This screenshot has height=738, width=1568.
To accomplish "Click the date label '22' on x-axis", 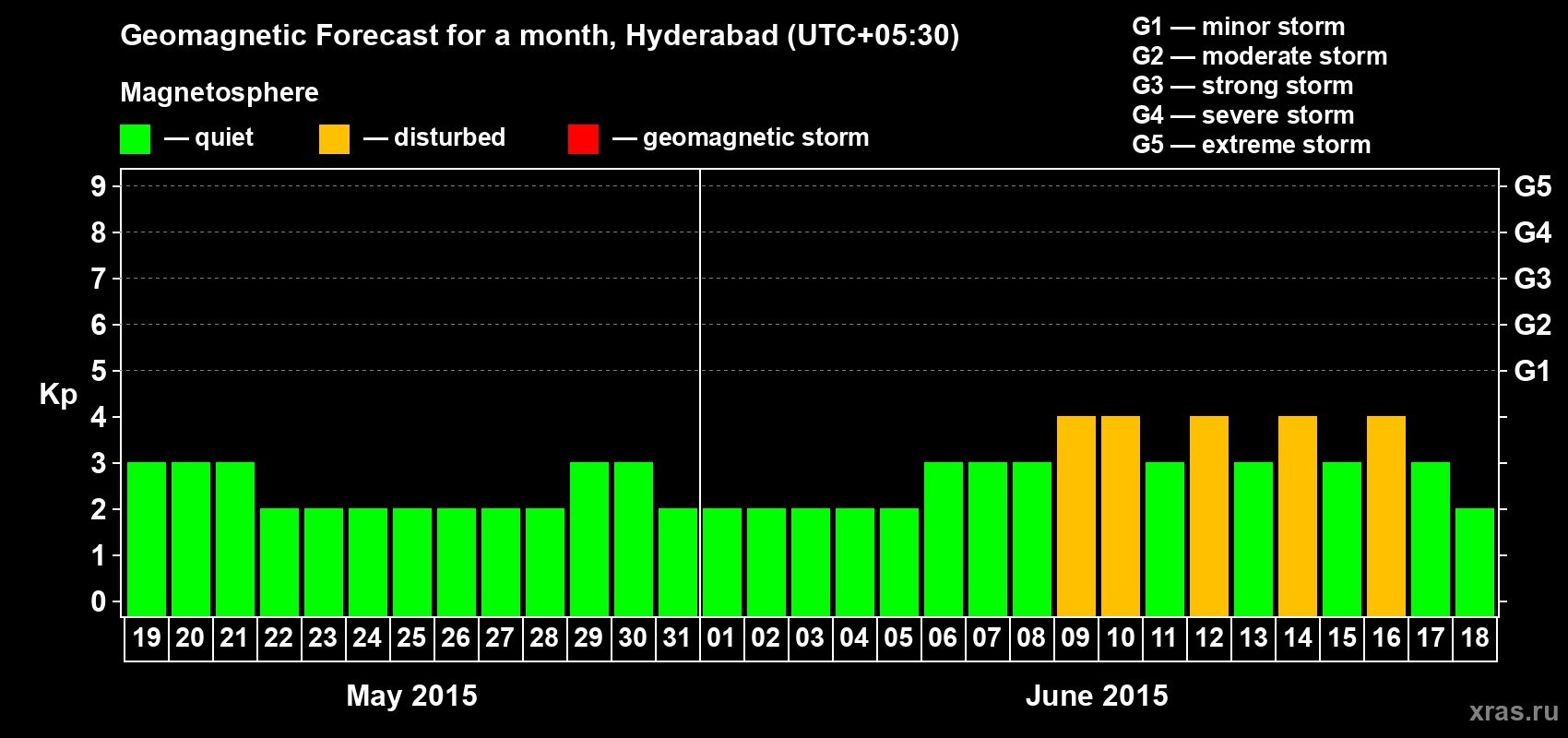I will (279, 638).
